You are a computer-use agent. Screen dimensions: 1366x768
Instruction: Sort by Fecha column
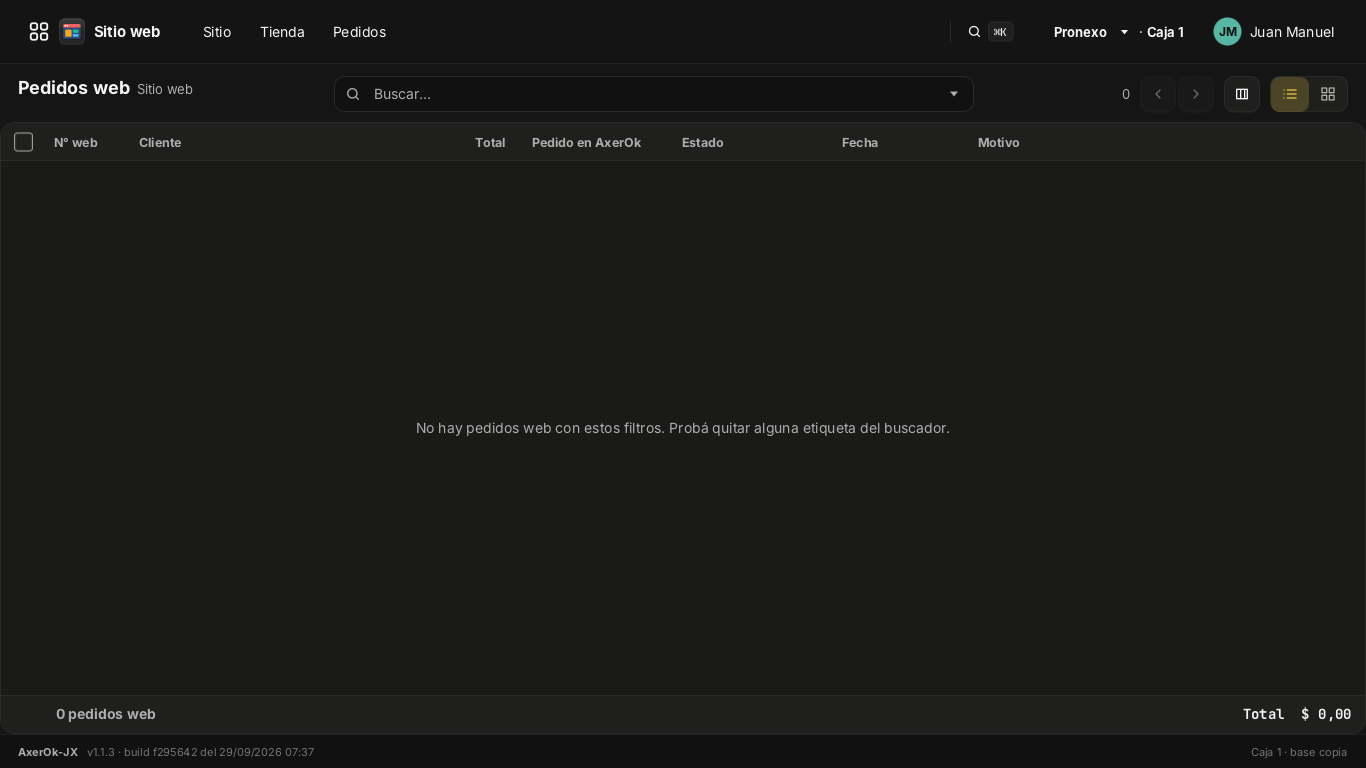coord(860,142)
